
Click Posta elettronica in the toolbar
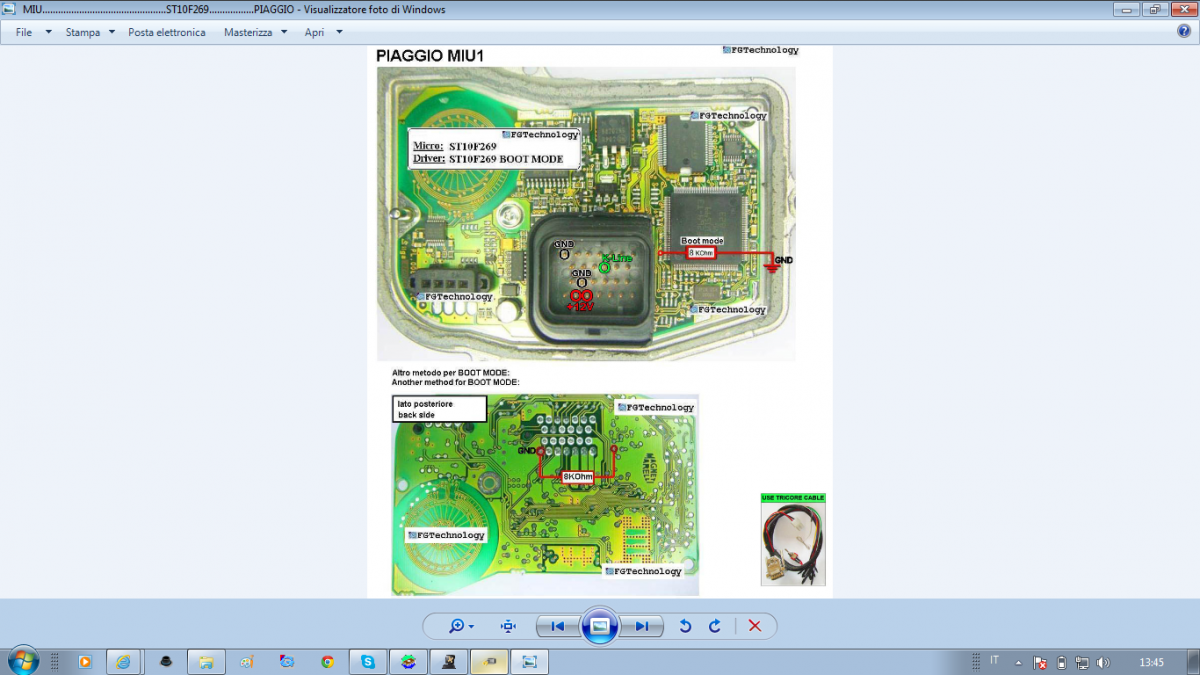(167, 32)
